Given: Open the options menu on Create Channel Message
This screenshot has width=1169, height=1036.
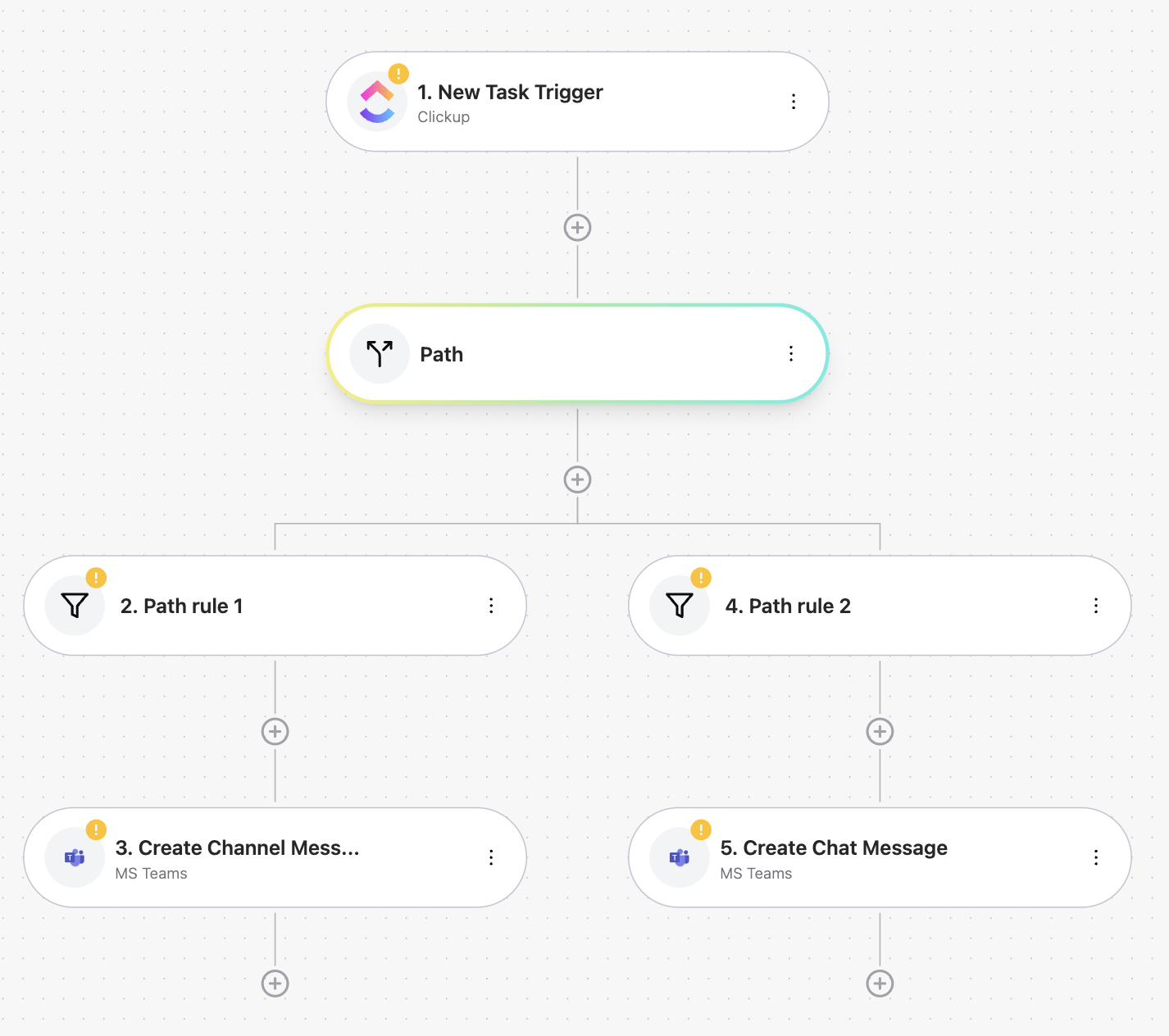Looking at the screenshot, I should pyautogui.click(x=491, y=857).
